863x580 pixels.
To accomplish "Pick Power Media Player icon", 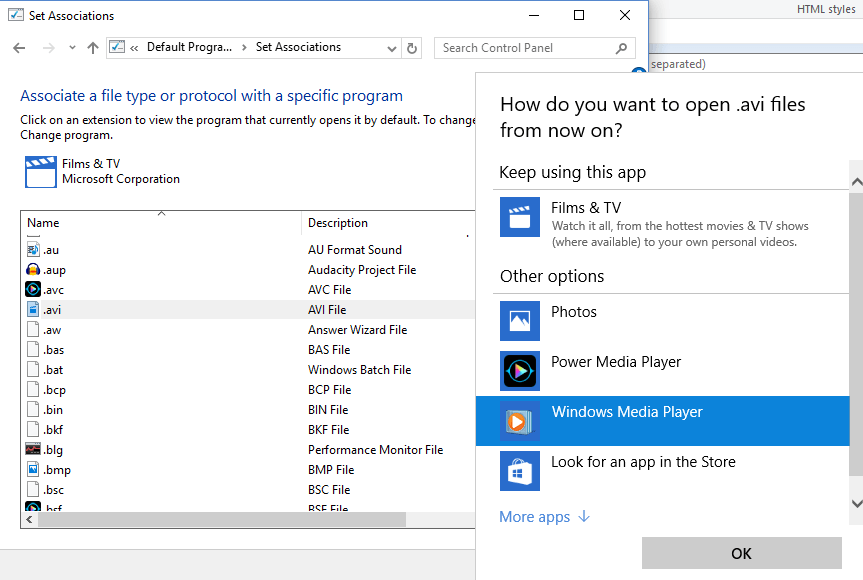I will click(x=520, y=371).
